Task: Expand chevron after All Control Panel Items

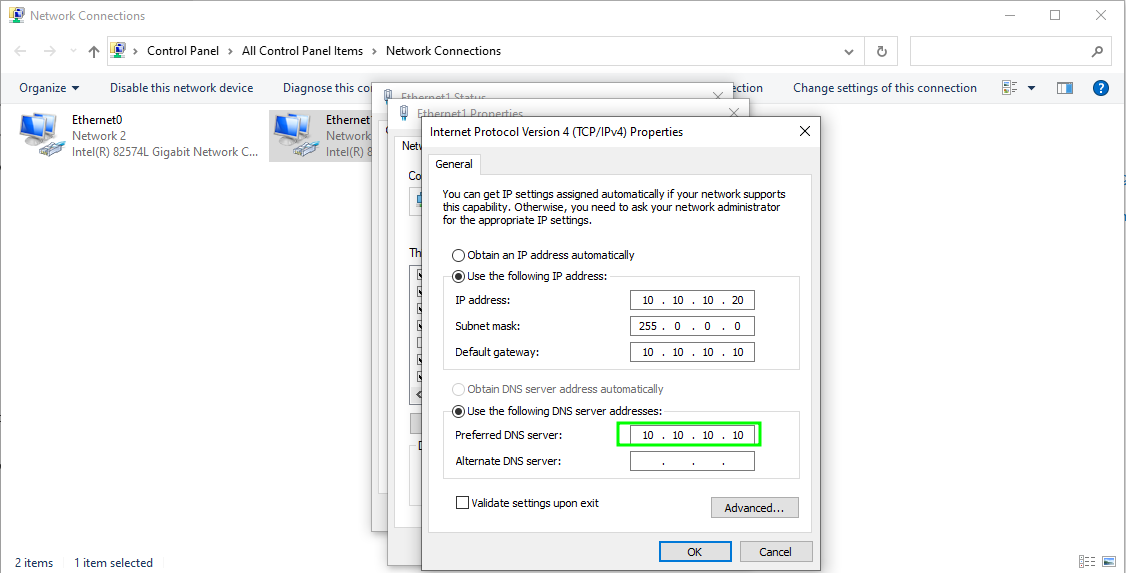Action: [x=375, y=51]
